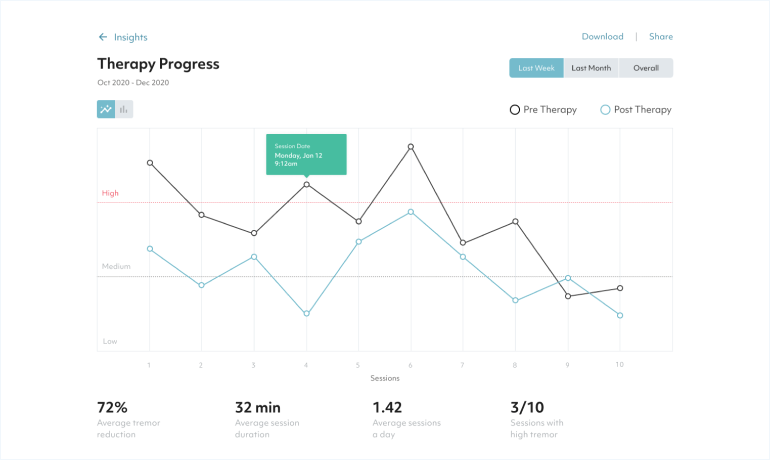Viewport: 770px width, 460px height.
Task: Click Post Therapy point at session 9
Action: coord(568,278)
